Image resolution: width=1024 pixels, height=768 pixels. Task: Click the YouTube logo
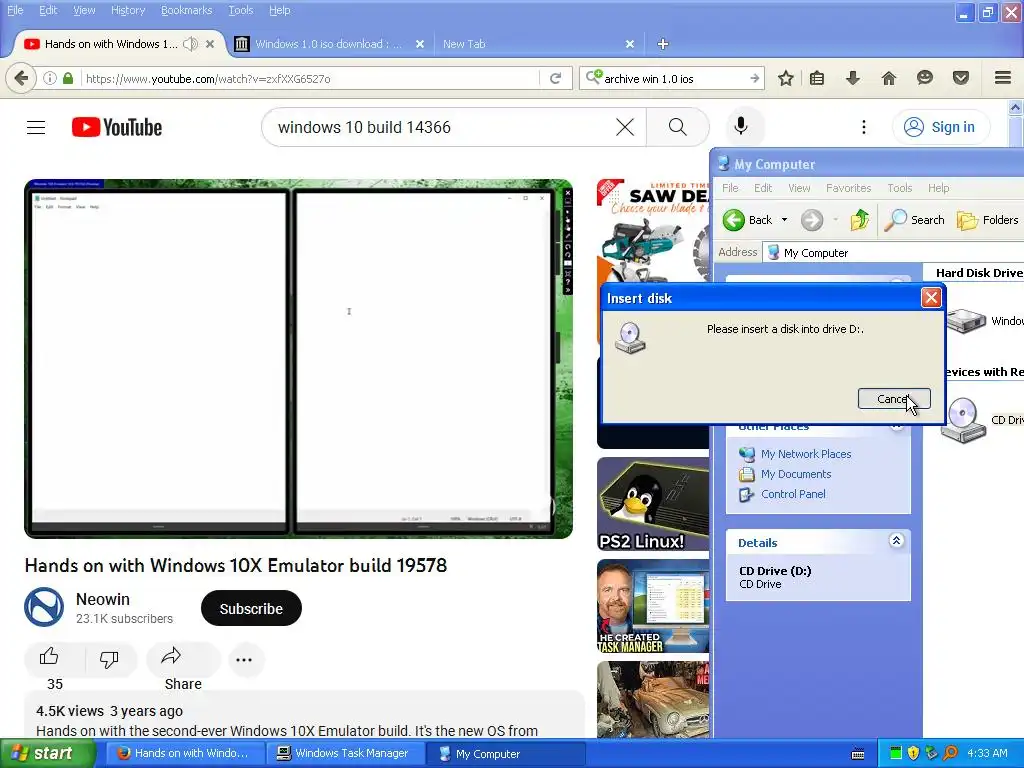(x=117, y=127)
